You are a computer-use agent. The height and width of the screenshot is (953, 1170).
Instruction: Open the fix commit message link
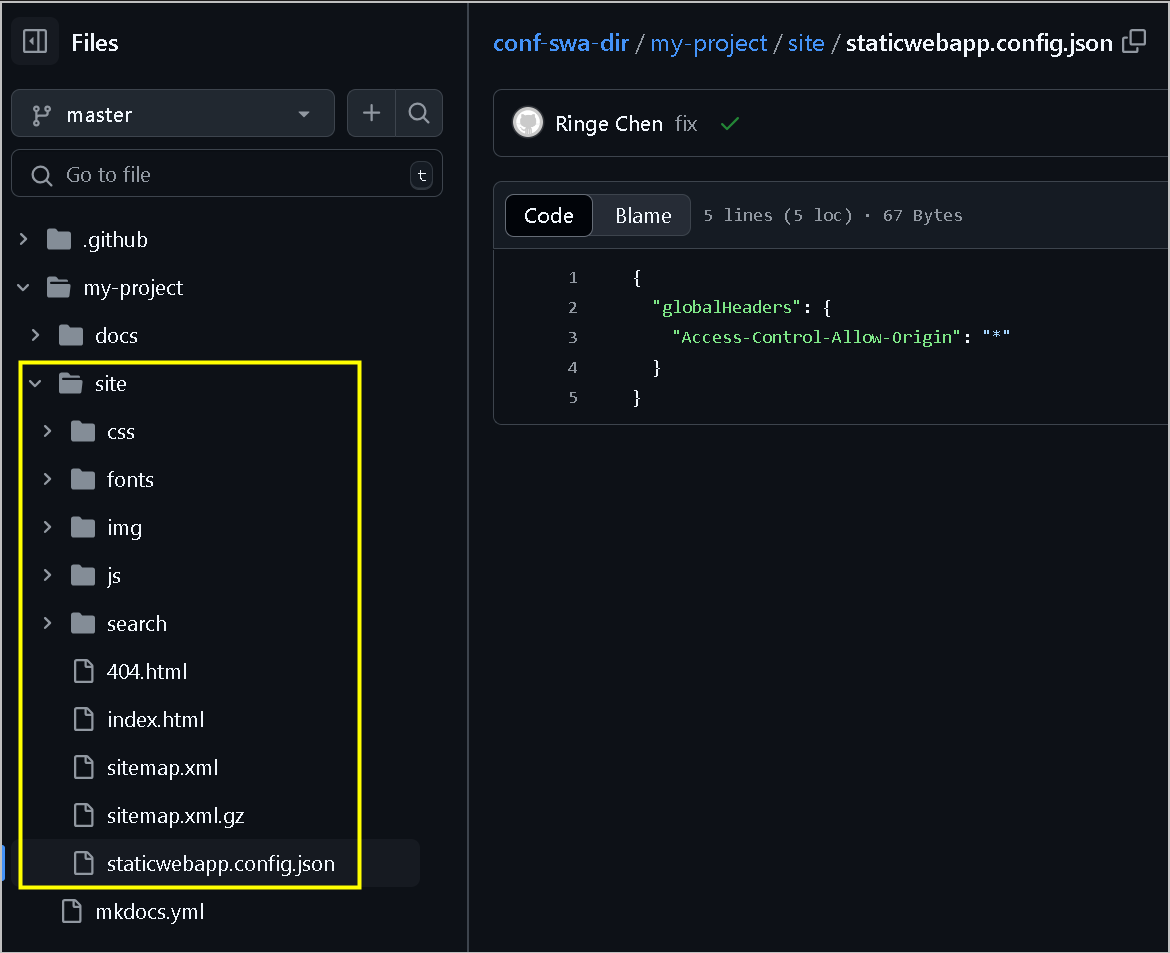pos(686,124)
